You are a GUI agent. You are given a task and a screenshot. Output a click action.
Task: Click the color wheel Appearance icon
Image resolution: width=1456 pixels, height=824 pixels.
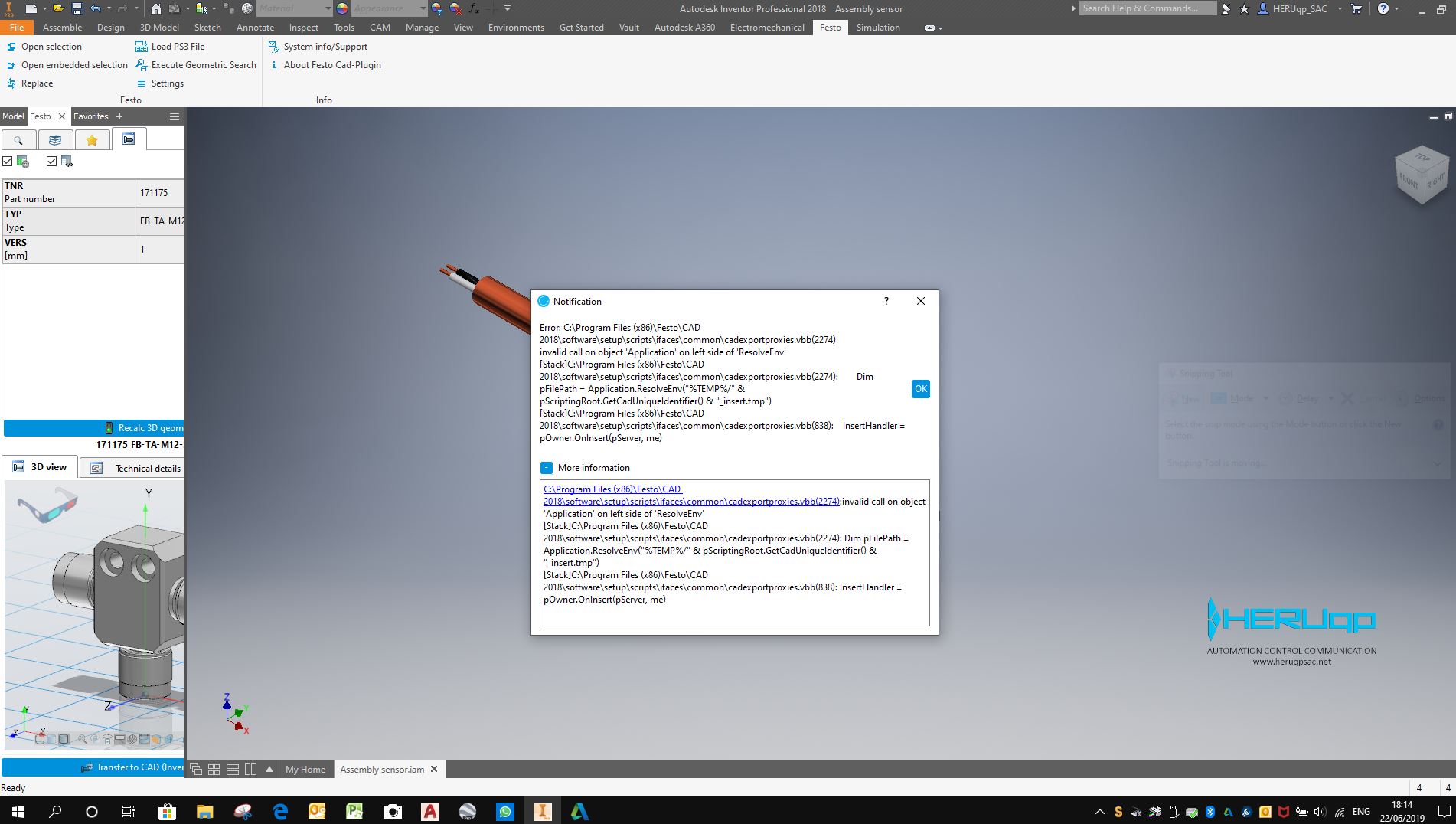click(342, 8)
